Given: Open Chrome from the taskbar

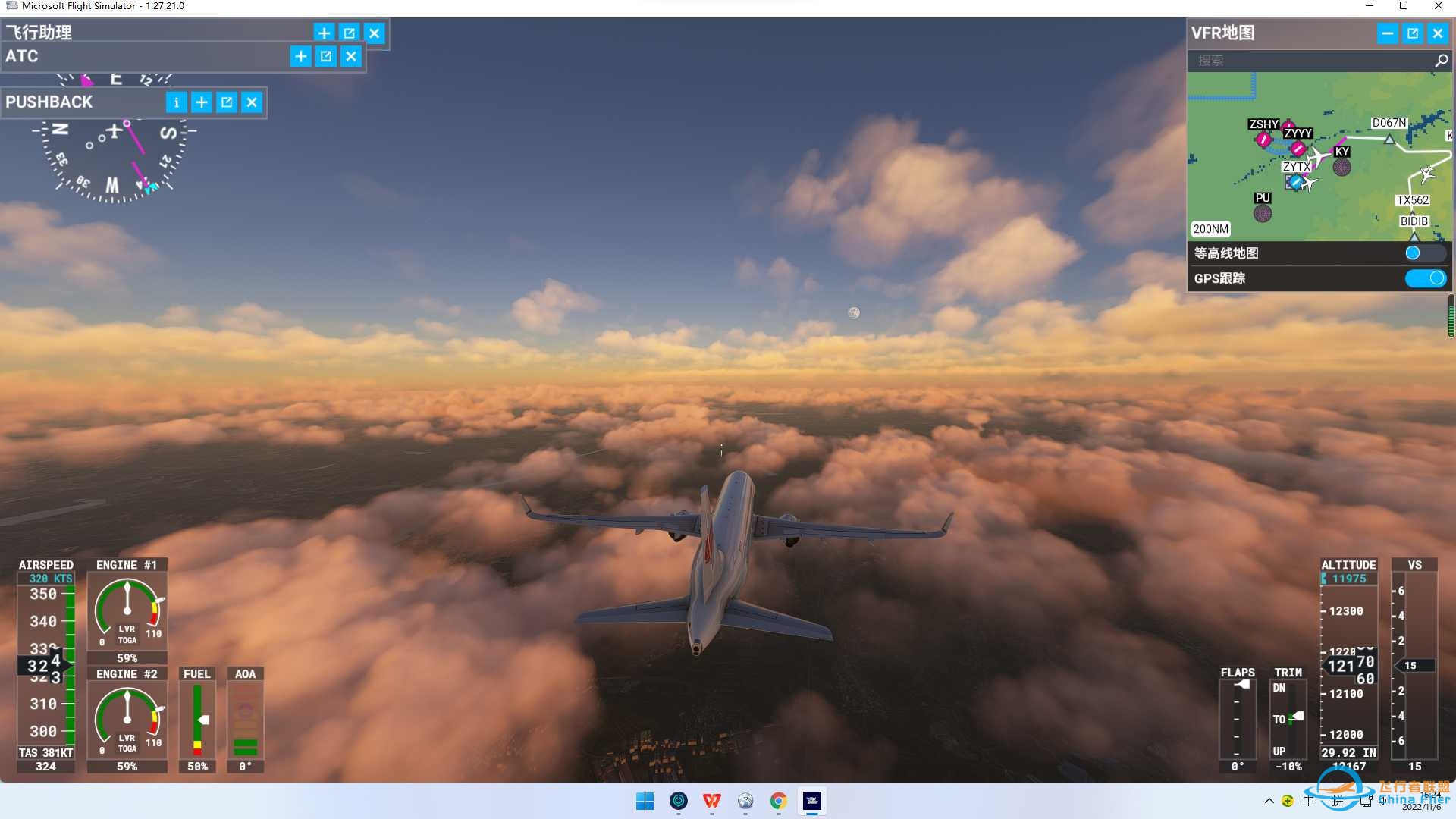Looking at the screenshot, I should pyautogui.click(x=778, y=801).
